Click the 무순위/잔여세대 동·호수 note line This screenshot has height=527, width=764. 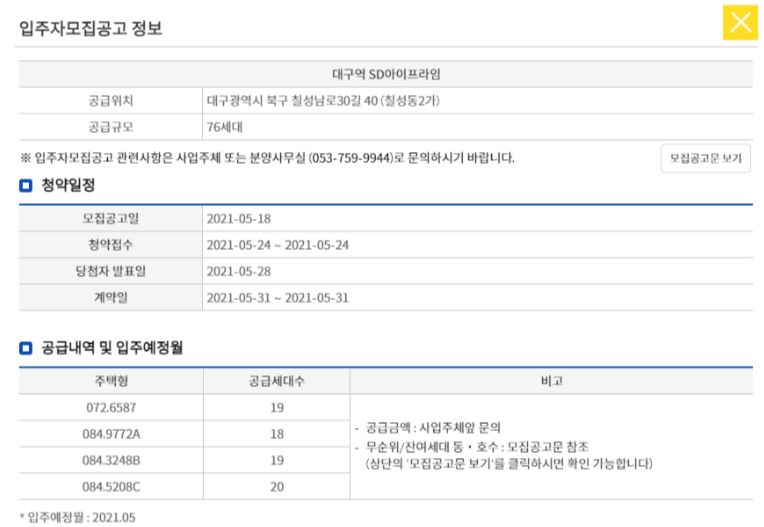(x=477, y=447)
